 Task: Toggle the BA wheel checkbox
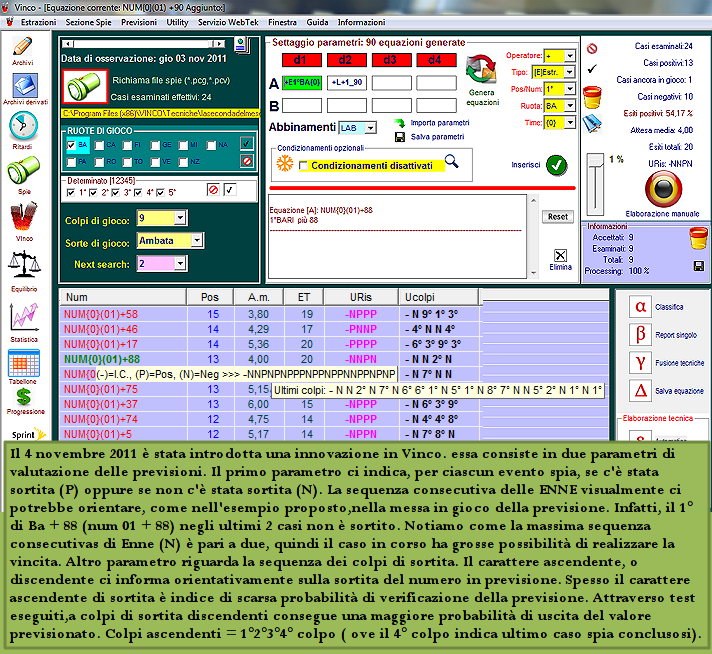(x=71, y=145)
